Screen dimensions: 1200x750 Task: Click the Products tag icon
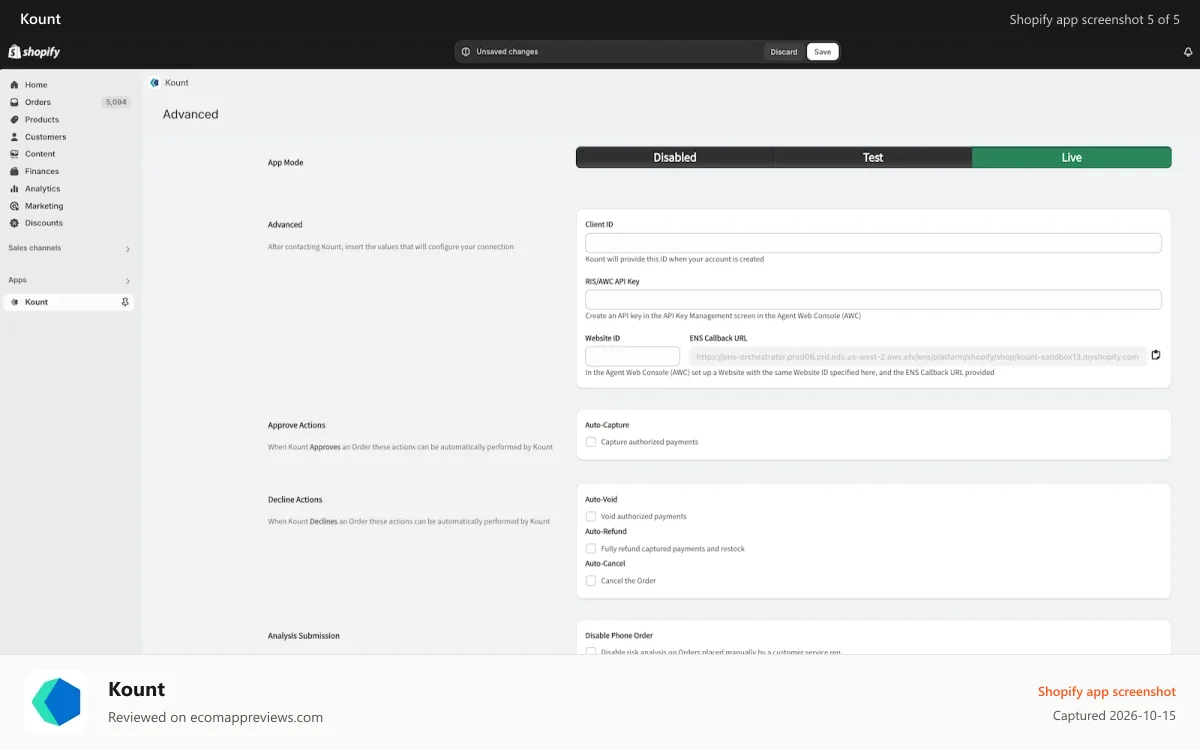click(14, 119)
